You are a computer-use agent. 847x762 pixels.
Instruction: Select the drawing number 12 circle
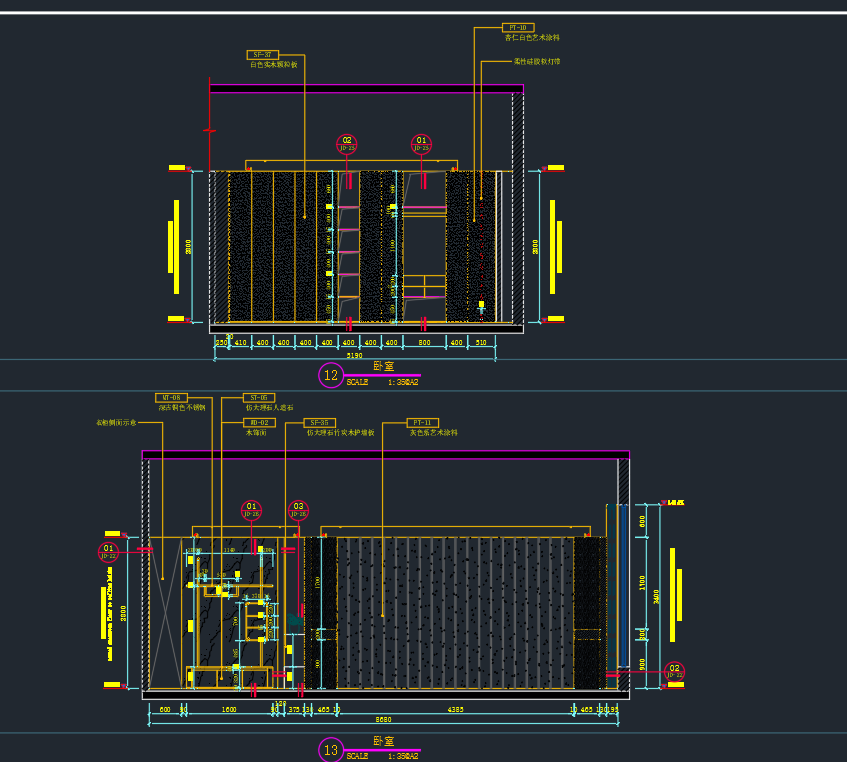pyautogui.click(x=331, y=375)
